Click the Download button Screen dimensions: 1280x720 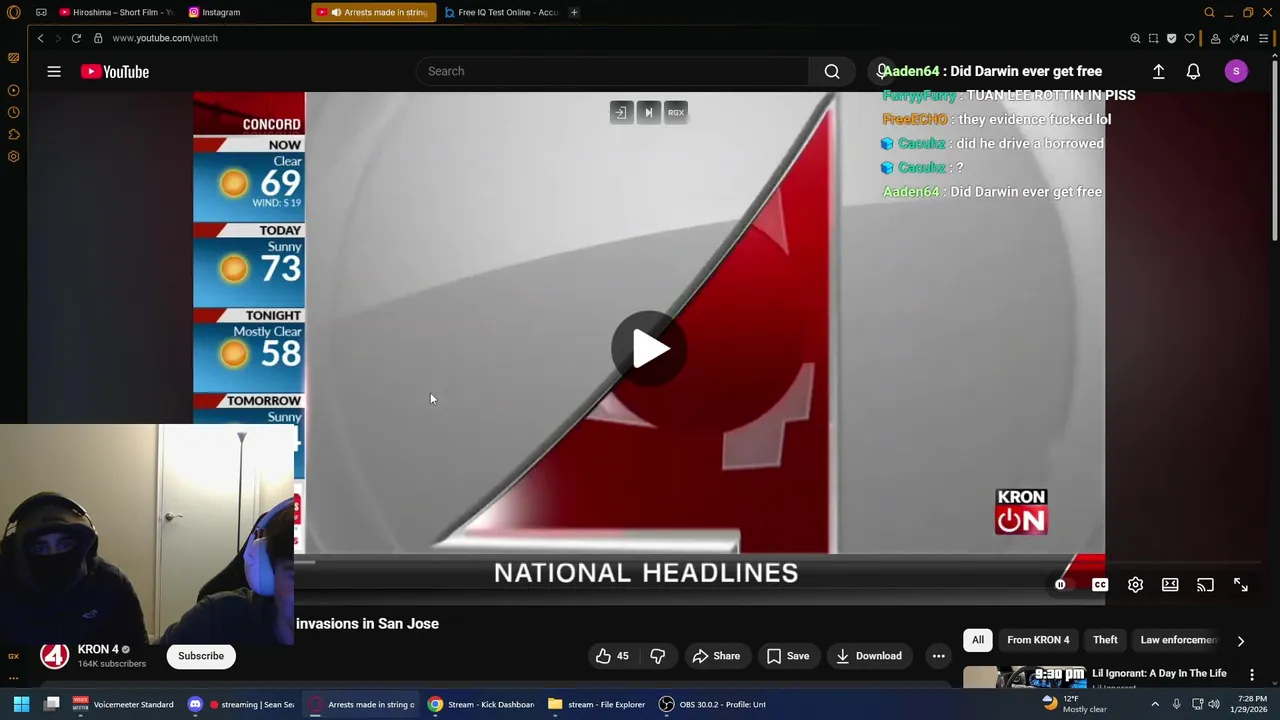pyautogui.click(x=869, y=656)
